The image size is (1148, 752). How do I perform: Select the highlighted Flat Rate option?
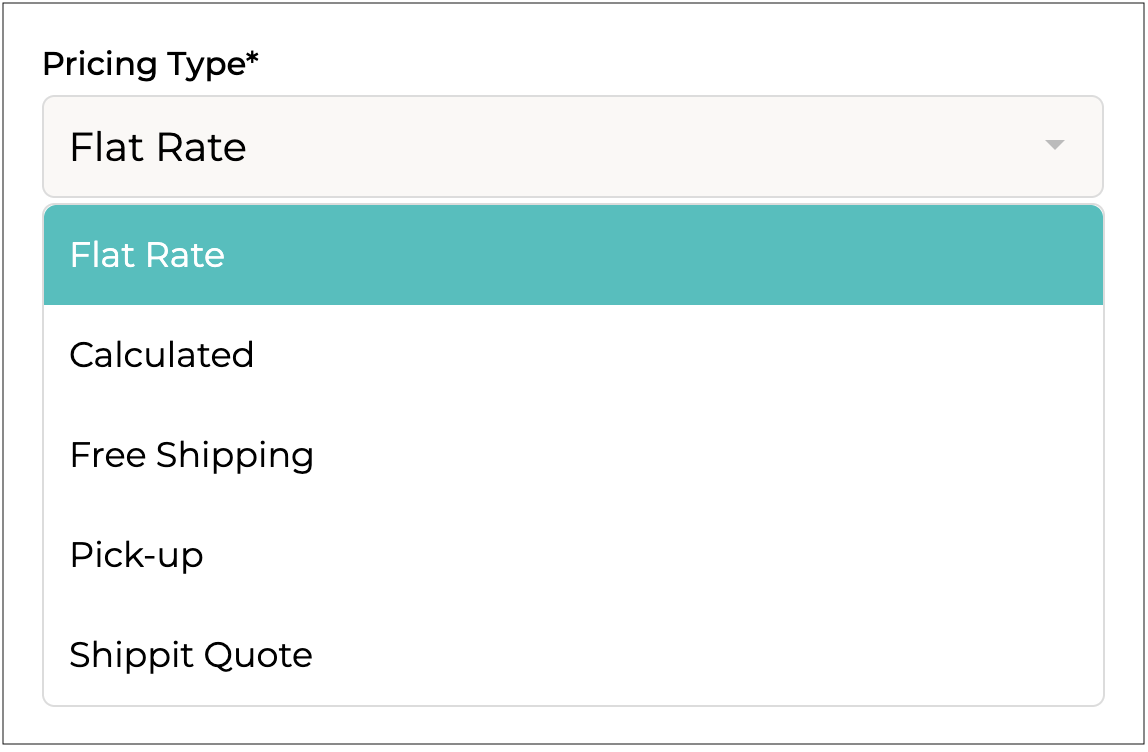(572, 255)
